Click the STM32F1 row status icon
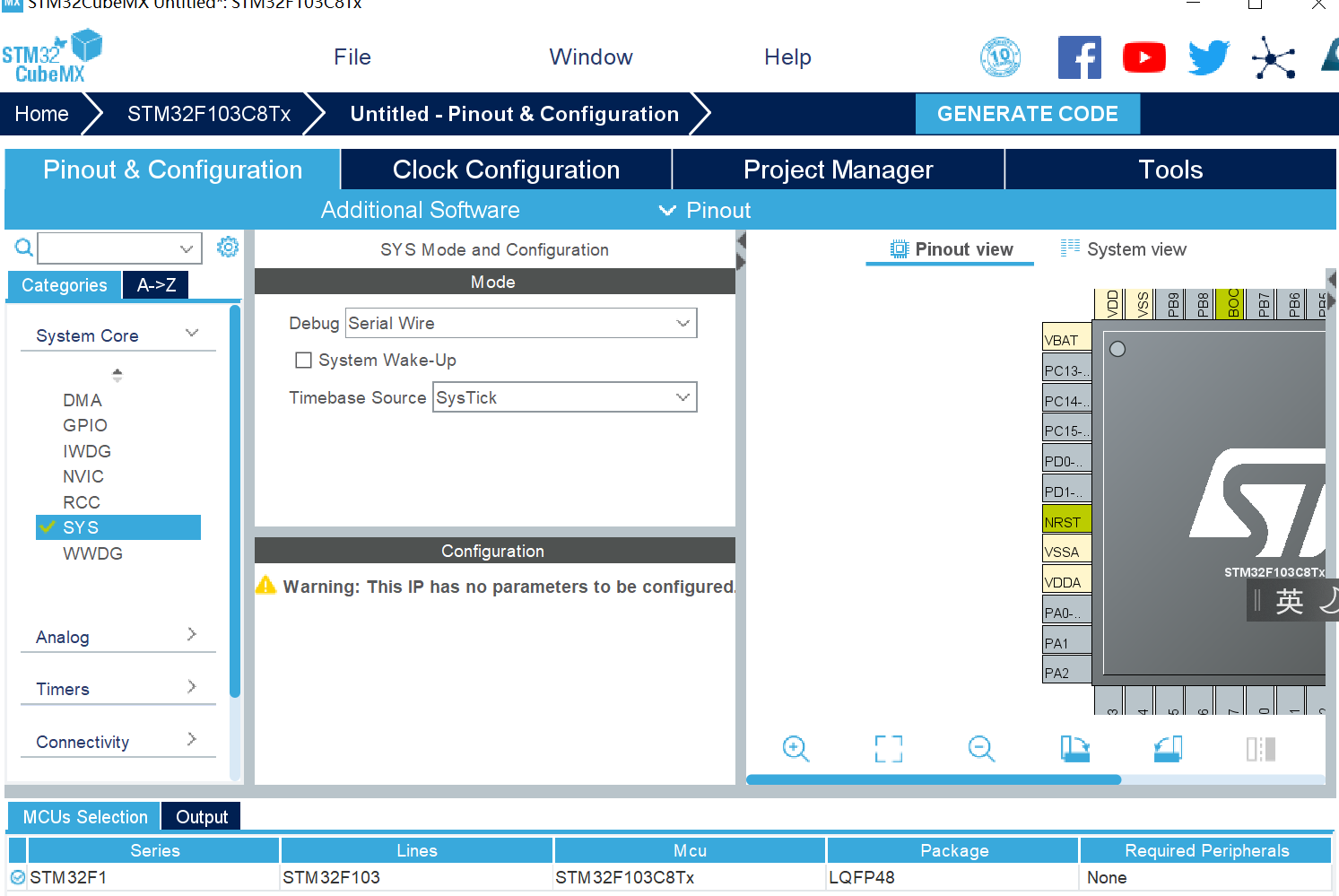1339x896 pixels. 18,877
